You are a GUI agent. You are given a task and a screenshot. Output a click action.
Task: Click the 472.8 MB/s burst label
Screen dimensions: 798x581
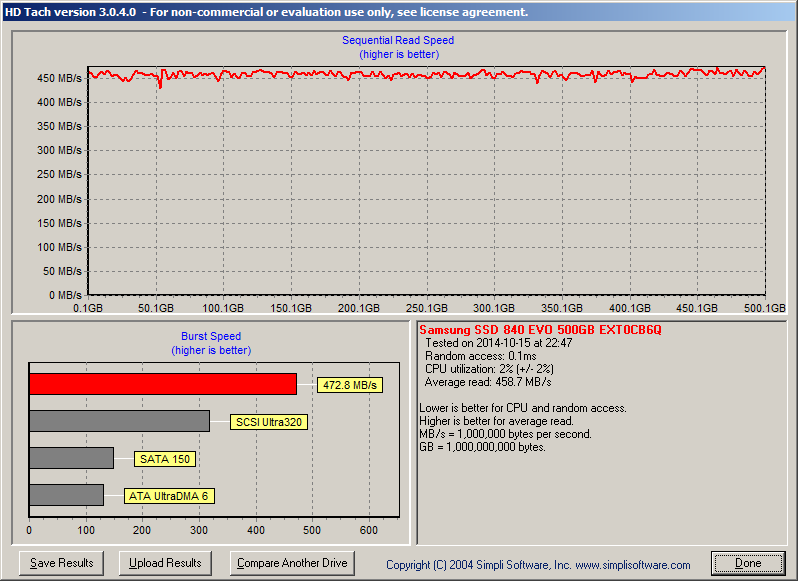tap(350, 385)
